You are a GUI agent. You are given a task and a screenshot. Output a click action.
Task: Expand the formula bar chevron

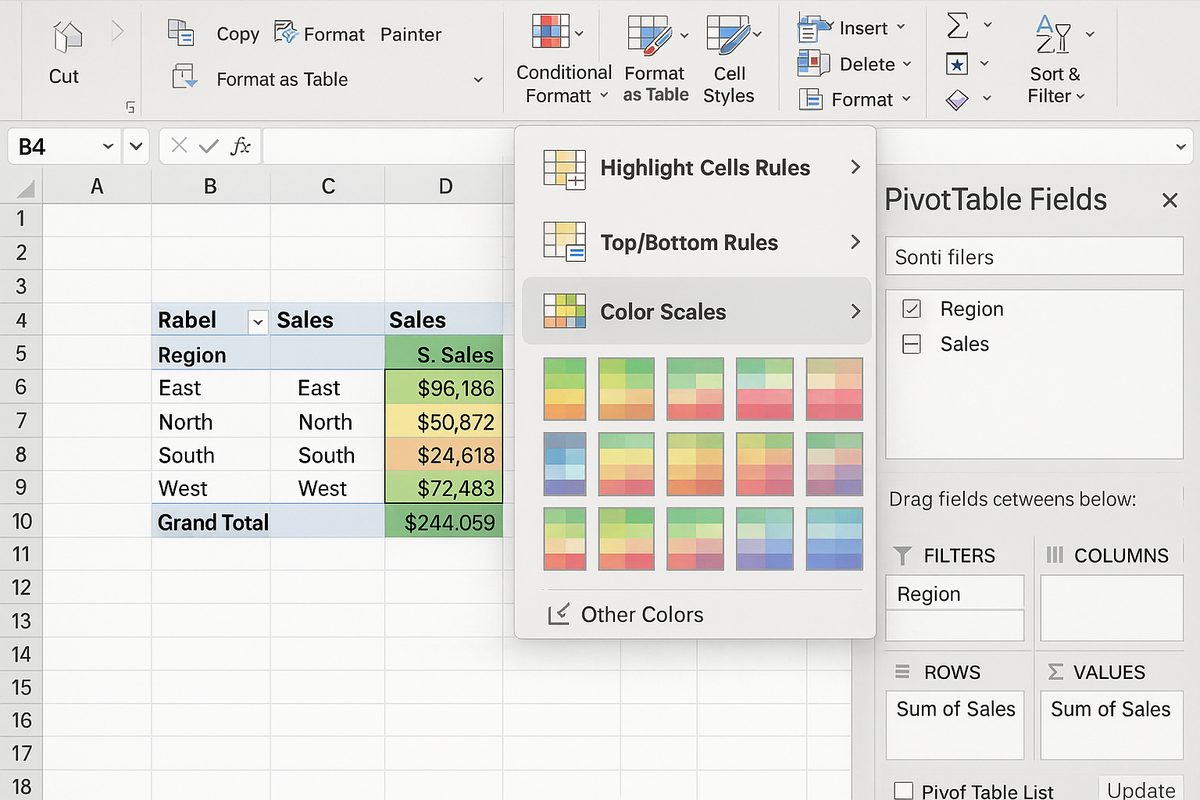[1182, 147]
